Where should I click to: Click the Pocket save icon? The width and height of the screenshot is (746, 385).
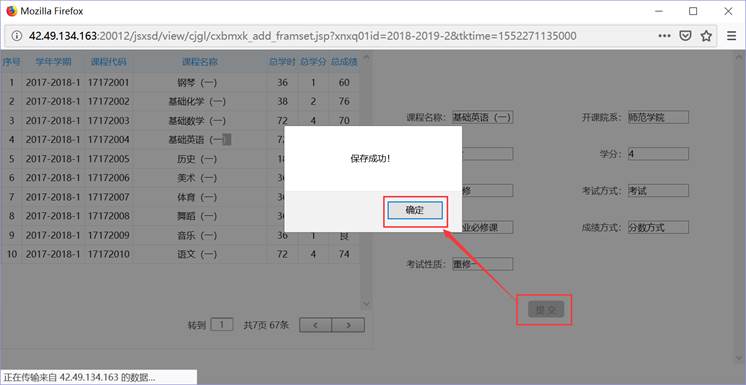point(685,36)
